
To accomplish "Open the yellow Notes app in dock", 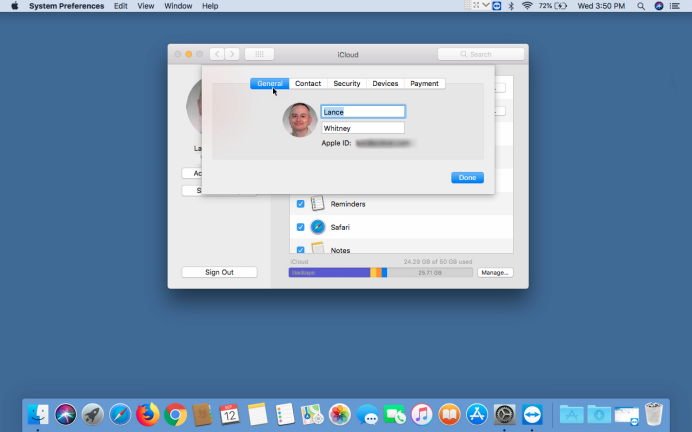I will coord(257,414).
